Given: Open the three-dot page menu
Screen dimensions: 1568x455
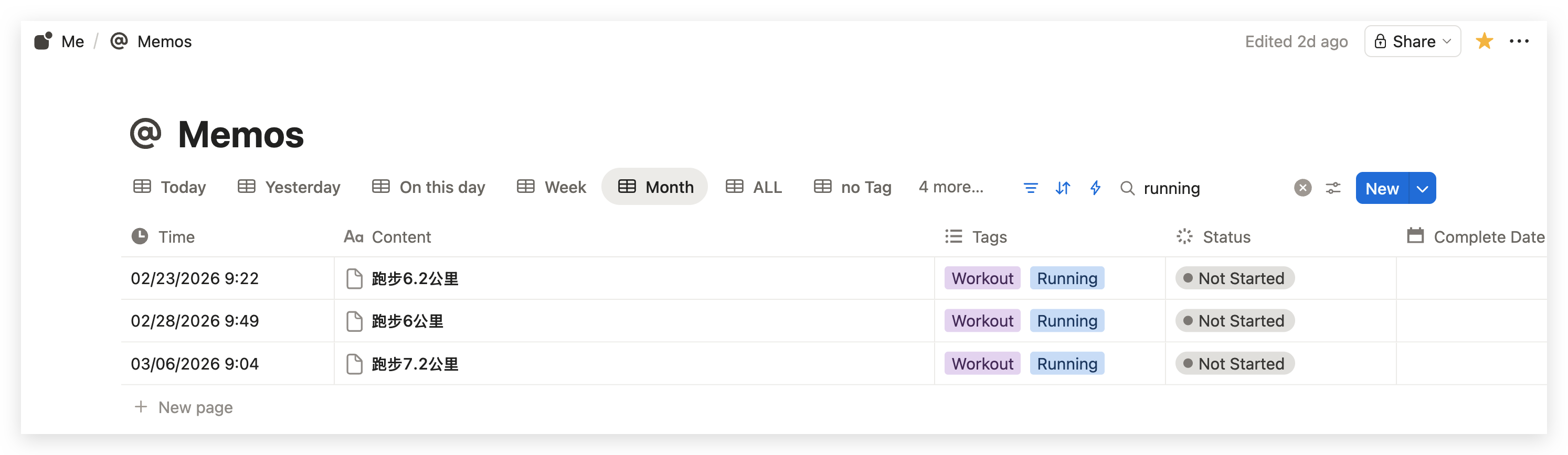Looking at the screenshot, I should coord(1519,41).
